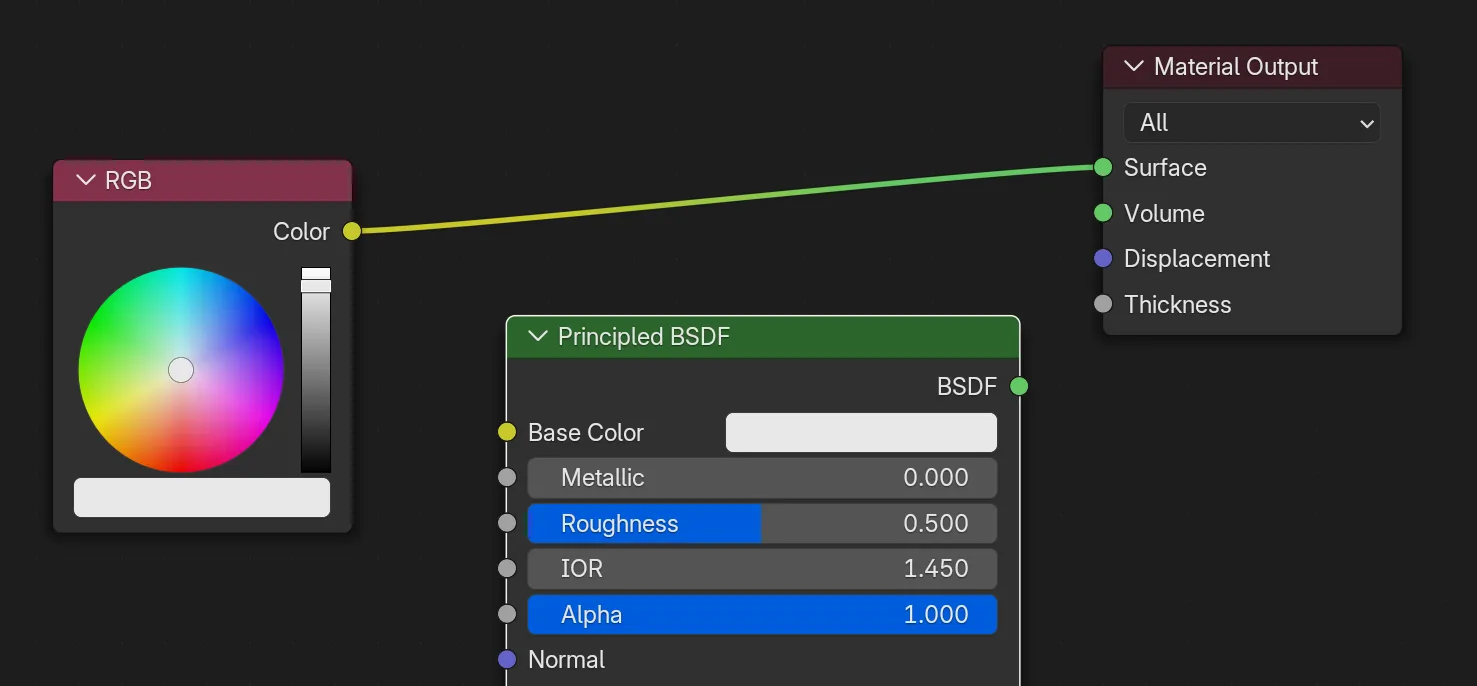
Task: Click the Color output socket on the RGB node
Action: pos(351,231)
